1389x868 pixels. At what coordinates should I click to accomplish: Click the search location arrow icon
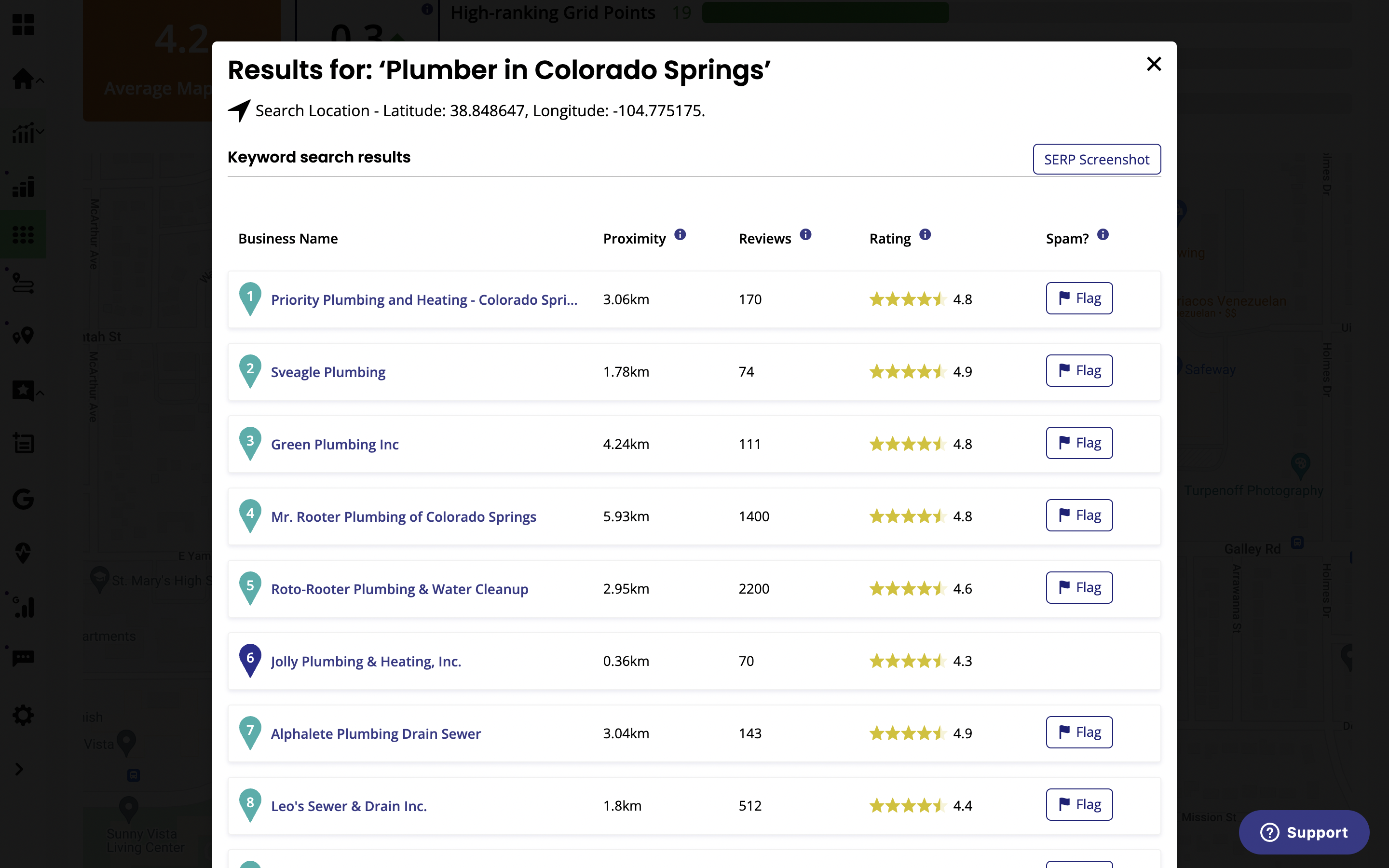239,110
